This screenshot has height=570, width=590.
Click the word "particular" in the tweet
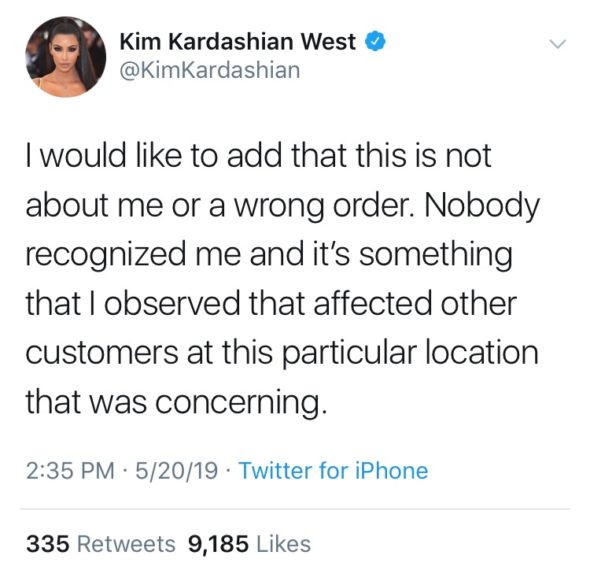[x=349, y=354]
